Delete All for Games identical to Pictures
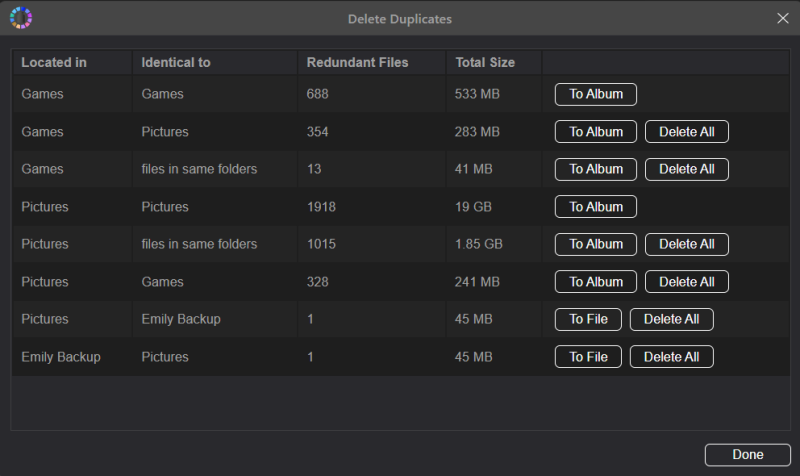This screenshot has height=476, width=800. (686, 132)
